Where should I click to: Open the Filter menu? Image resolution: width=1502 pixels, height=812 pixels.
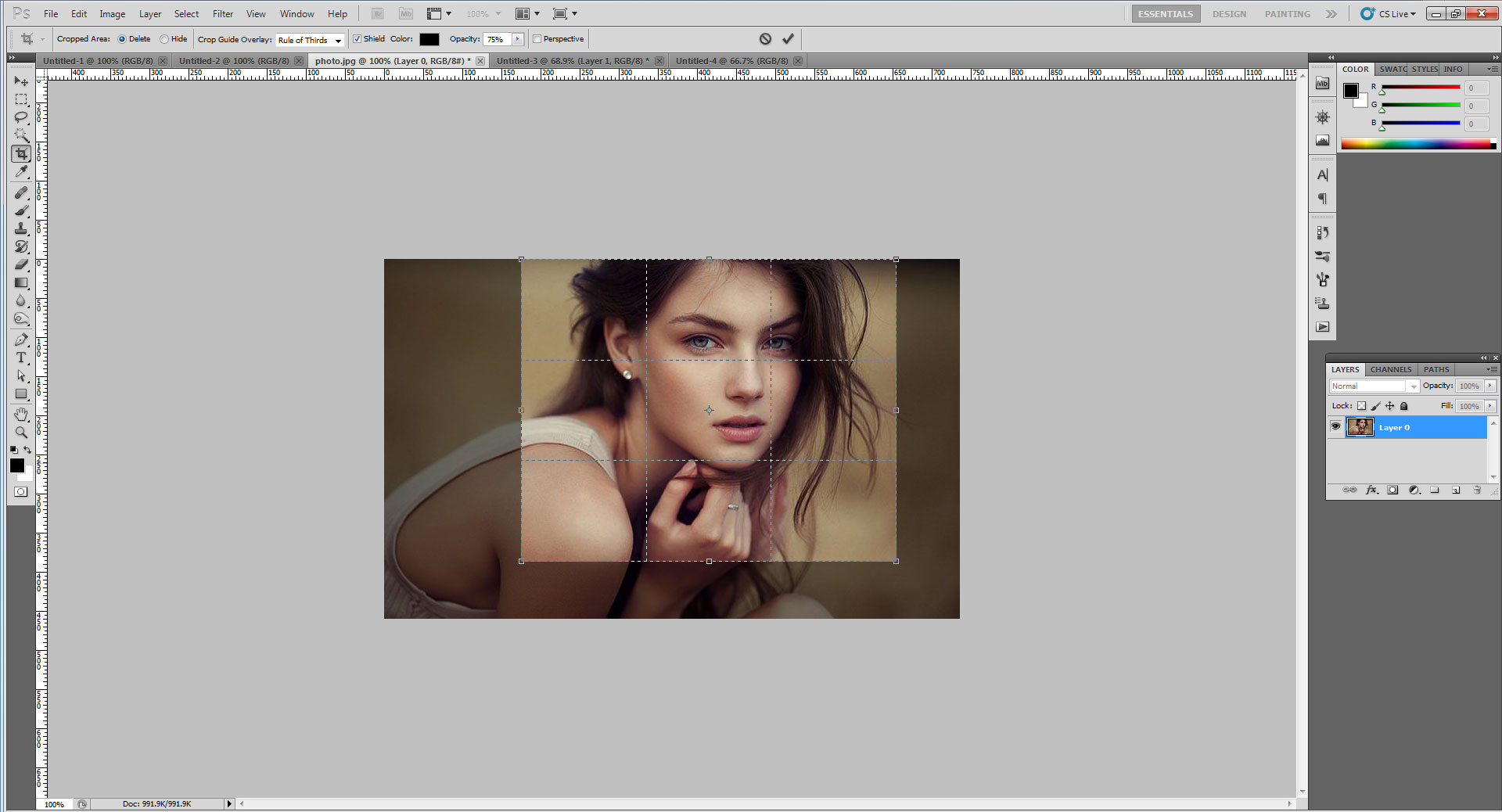coord(223,14)
